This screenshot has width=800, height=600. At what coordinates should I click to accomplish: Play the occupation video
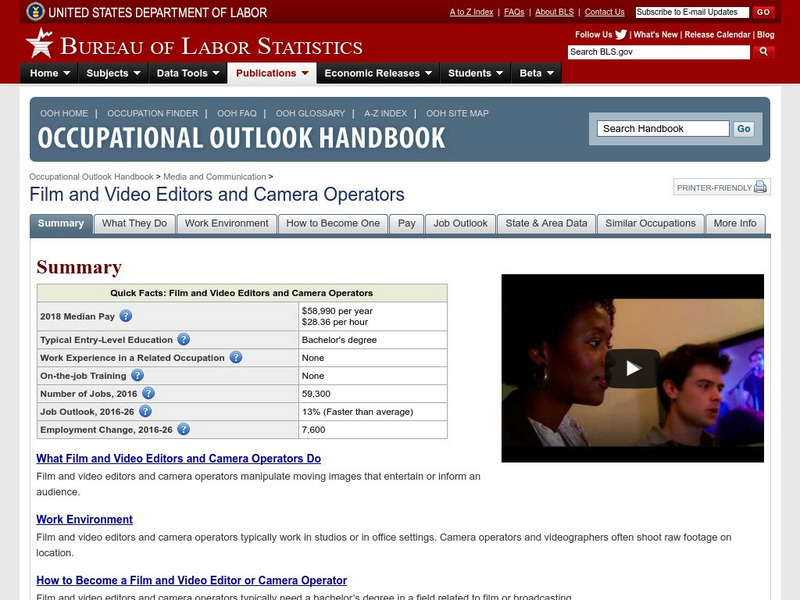tap(632, 368)
